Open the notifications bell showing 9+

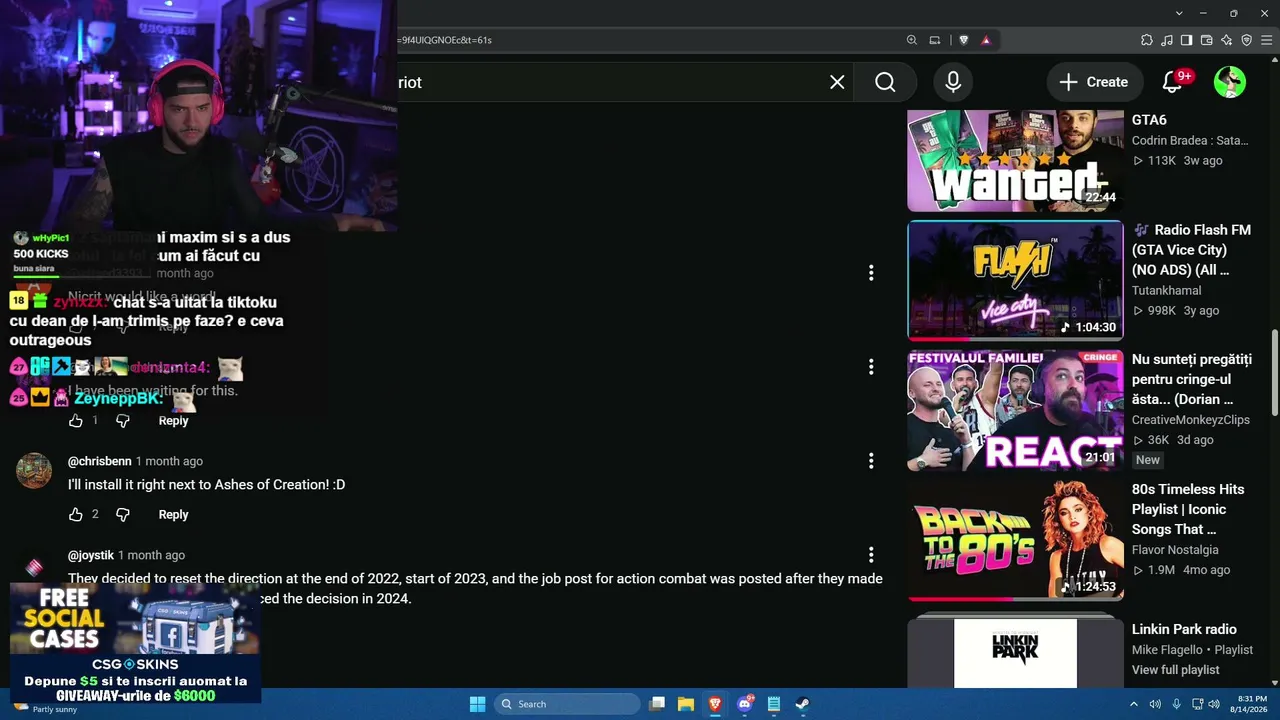pyautogui.click(x=1173, y=82)
